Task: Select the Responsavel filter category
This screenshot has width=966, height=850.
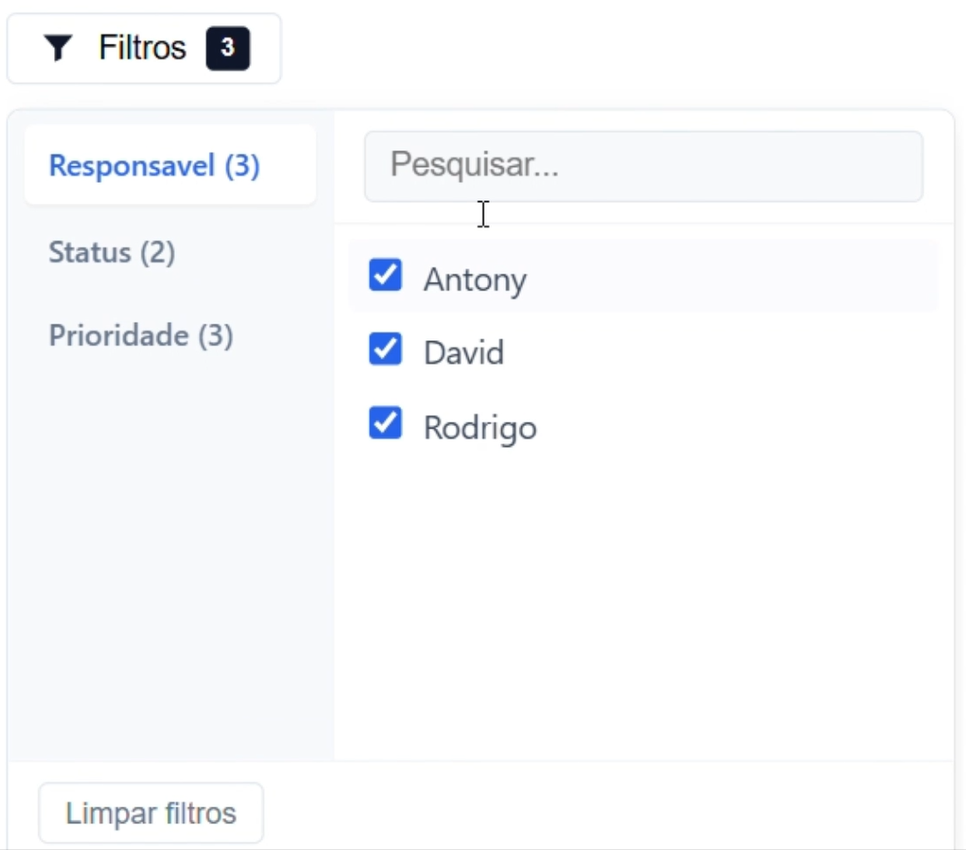Action: click(x=154, y=165)
